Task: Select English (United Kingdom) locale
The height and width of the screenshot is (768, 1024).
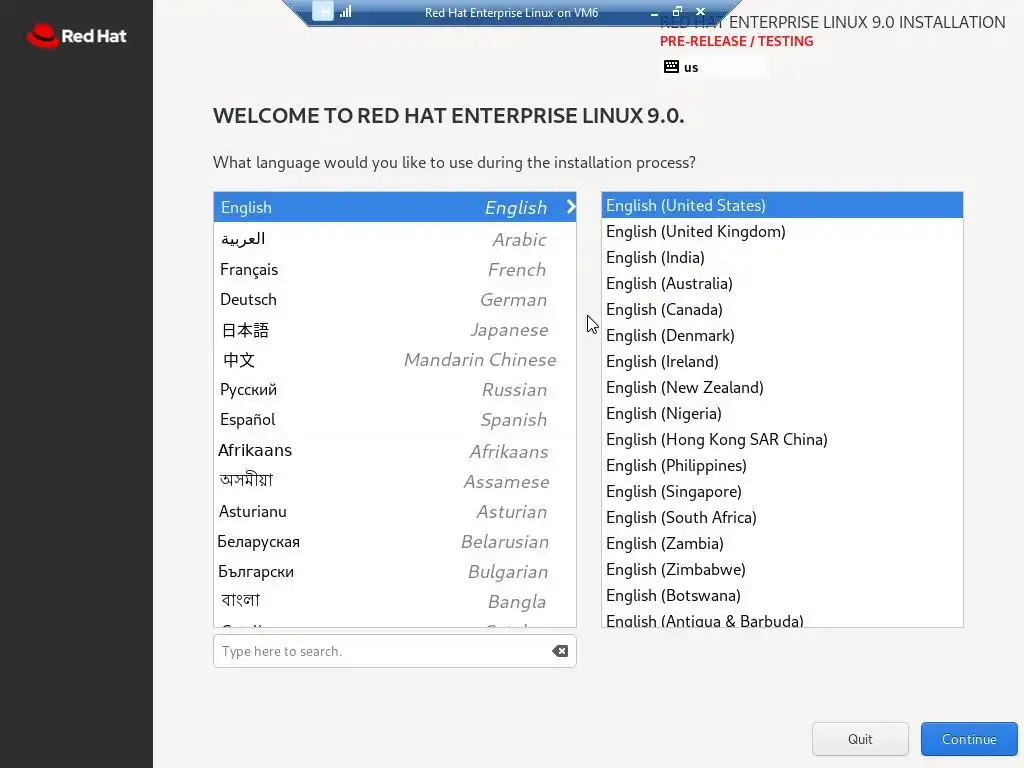Action: (x=782, y=231)
